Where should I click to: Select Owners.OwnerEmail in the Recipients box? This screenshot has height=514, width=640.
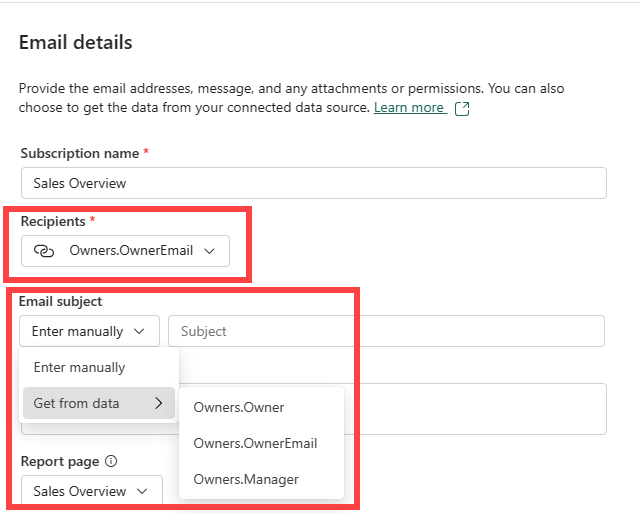tap(131, 250)
